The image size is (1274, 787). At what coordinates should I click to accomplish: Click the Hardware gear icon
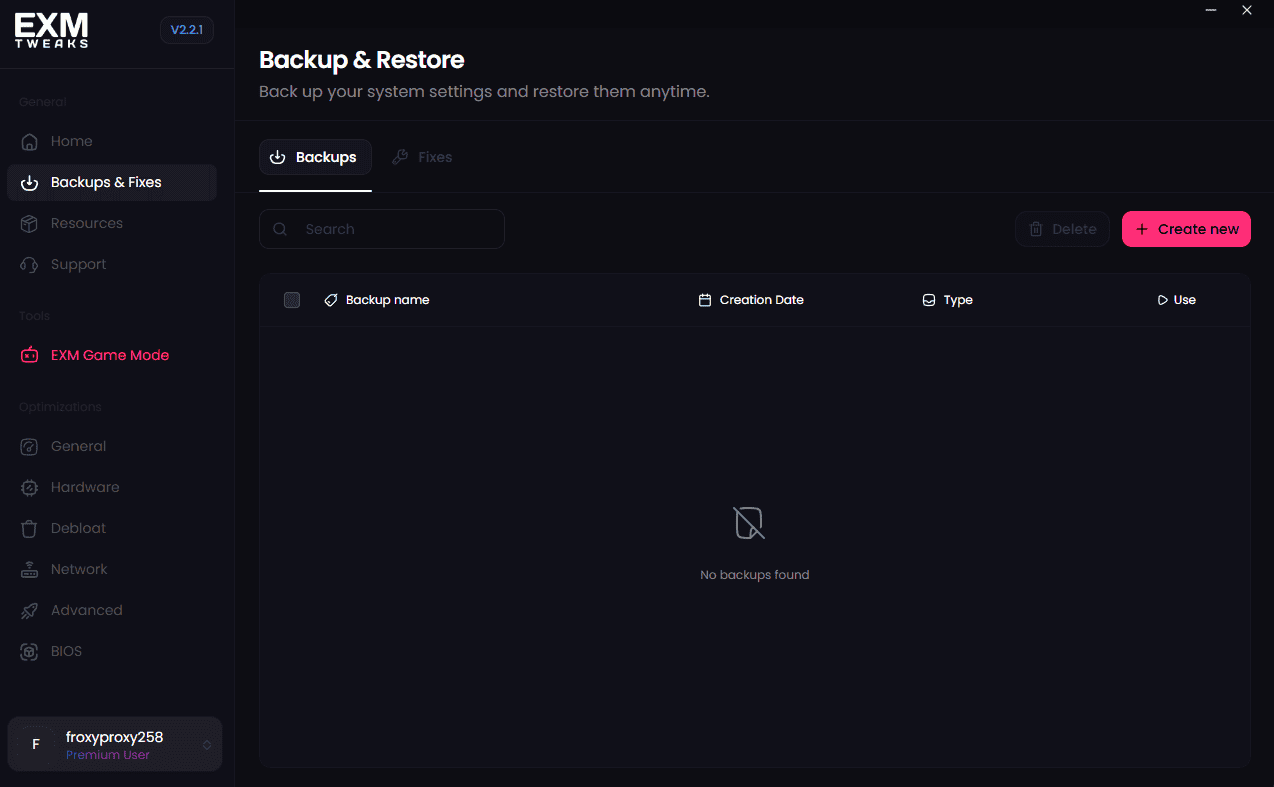[x=30, y=488]
